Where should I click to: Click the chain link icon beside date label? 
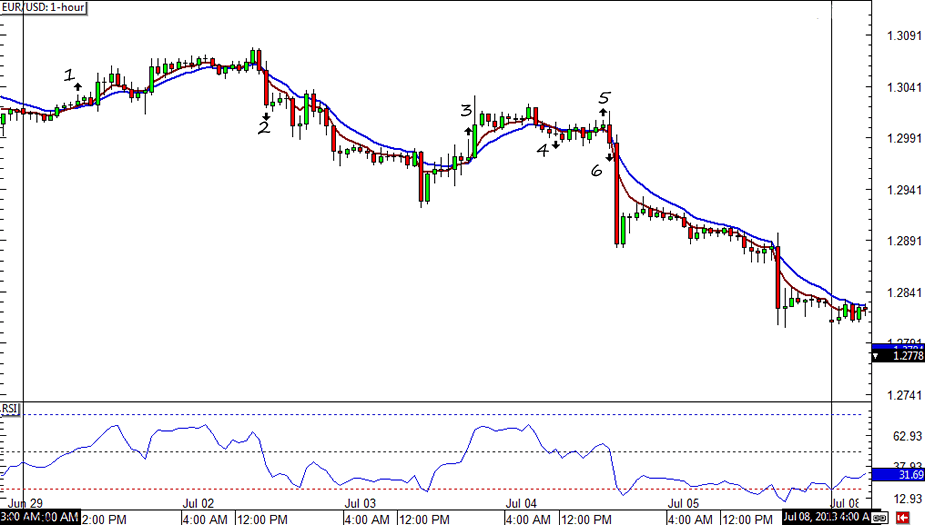pyautogui.click(x=880, y=518)
